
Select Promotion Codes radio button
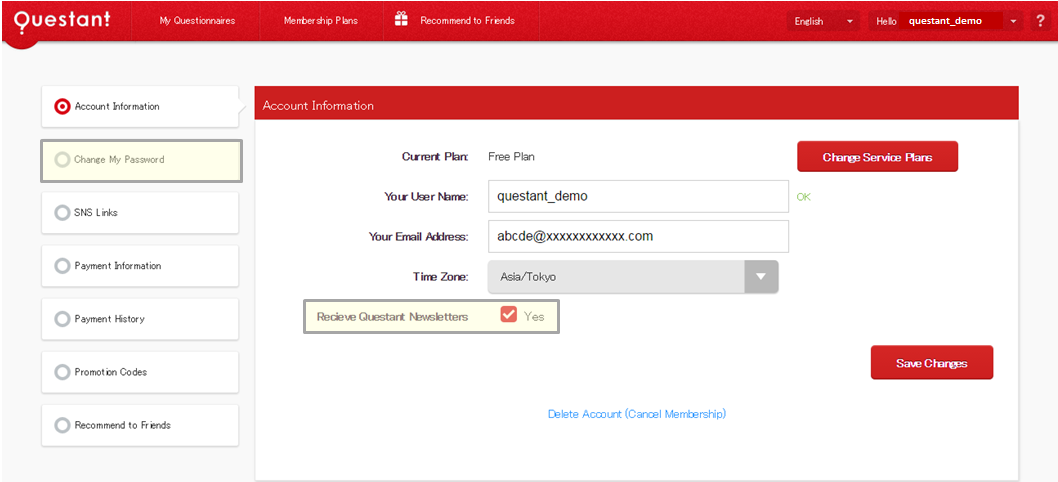tap(62, 372)
